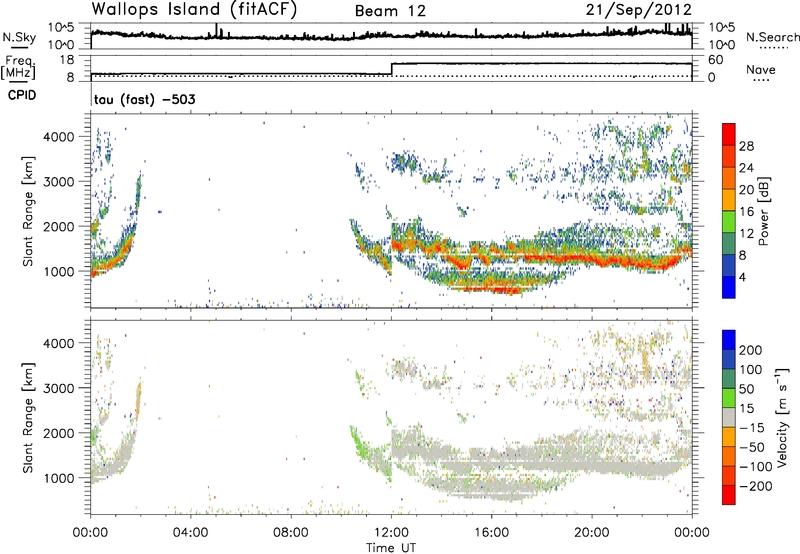
Task: Click the red top segment of the Power colorbar
Action: 729,135
